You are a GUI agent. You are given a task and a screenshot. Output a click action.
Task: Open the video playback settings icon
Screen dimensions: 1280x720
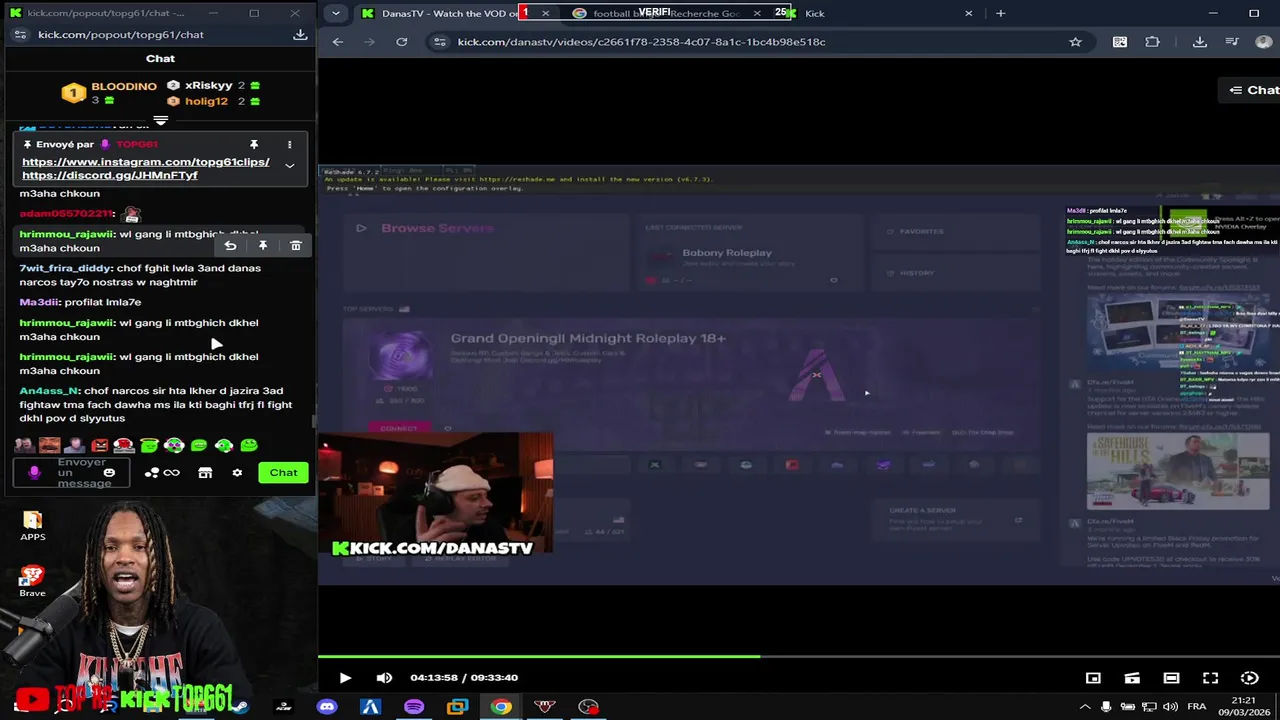tap(1249, 678)
